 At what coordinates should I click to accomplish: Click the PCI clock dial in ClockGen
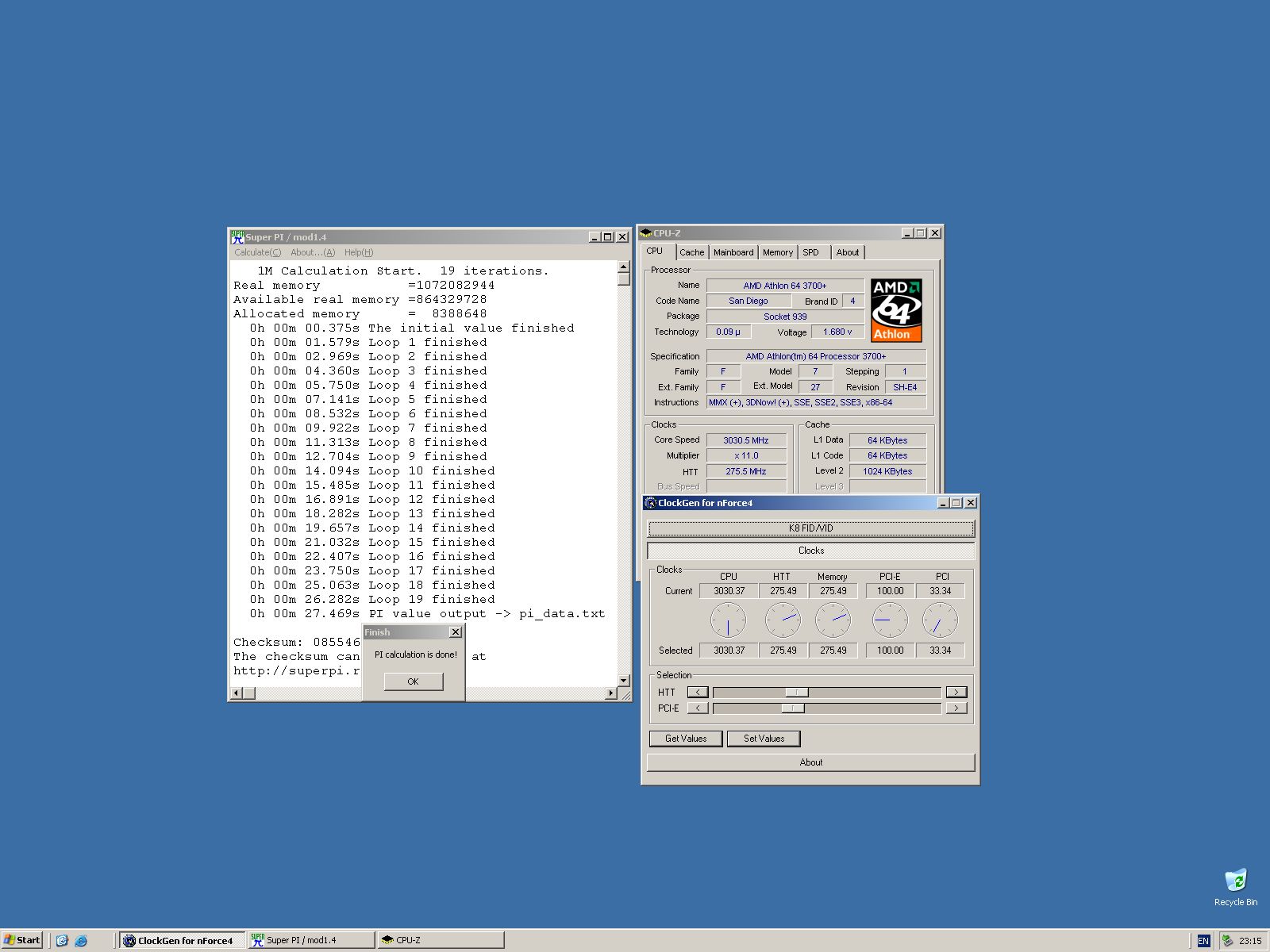pyautogui.click(x=940, y=620)
